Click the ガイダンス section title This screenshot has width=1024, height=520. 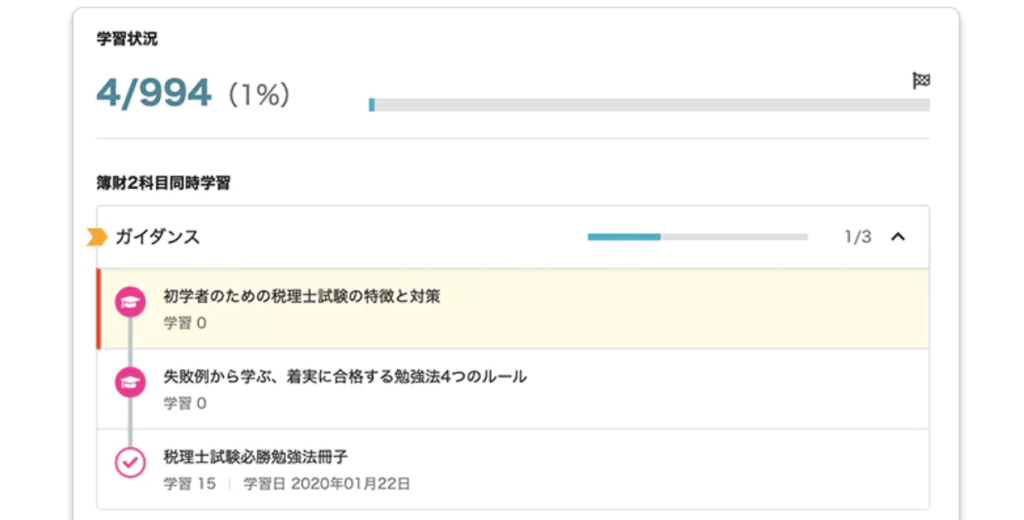(x=158, y=237)
